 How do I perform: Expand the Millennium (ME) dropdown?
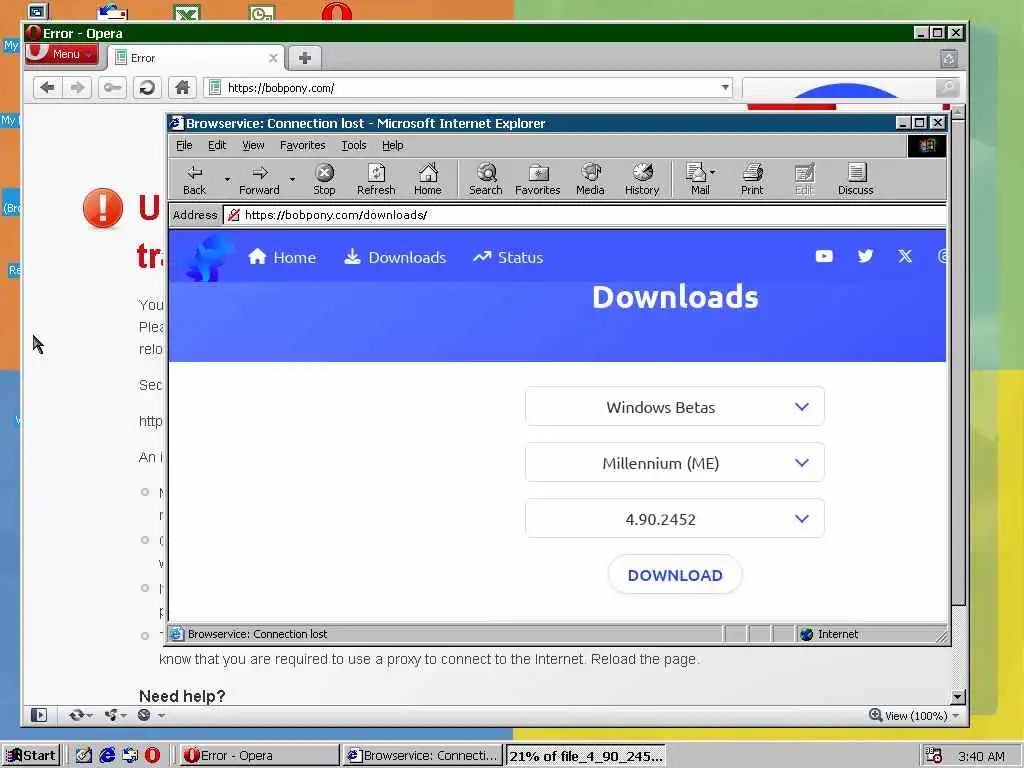(675, 463)
